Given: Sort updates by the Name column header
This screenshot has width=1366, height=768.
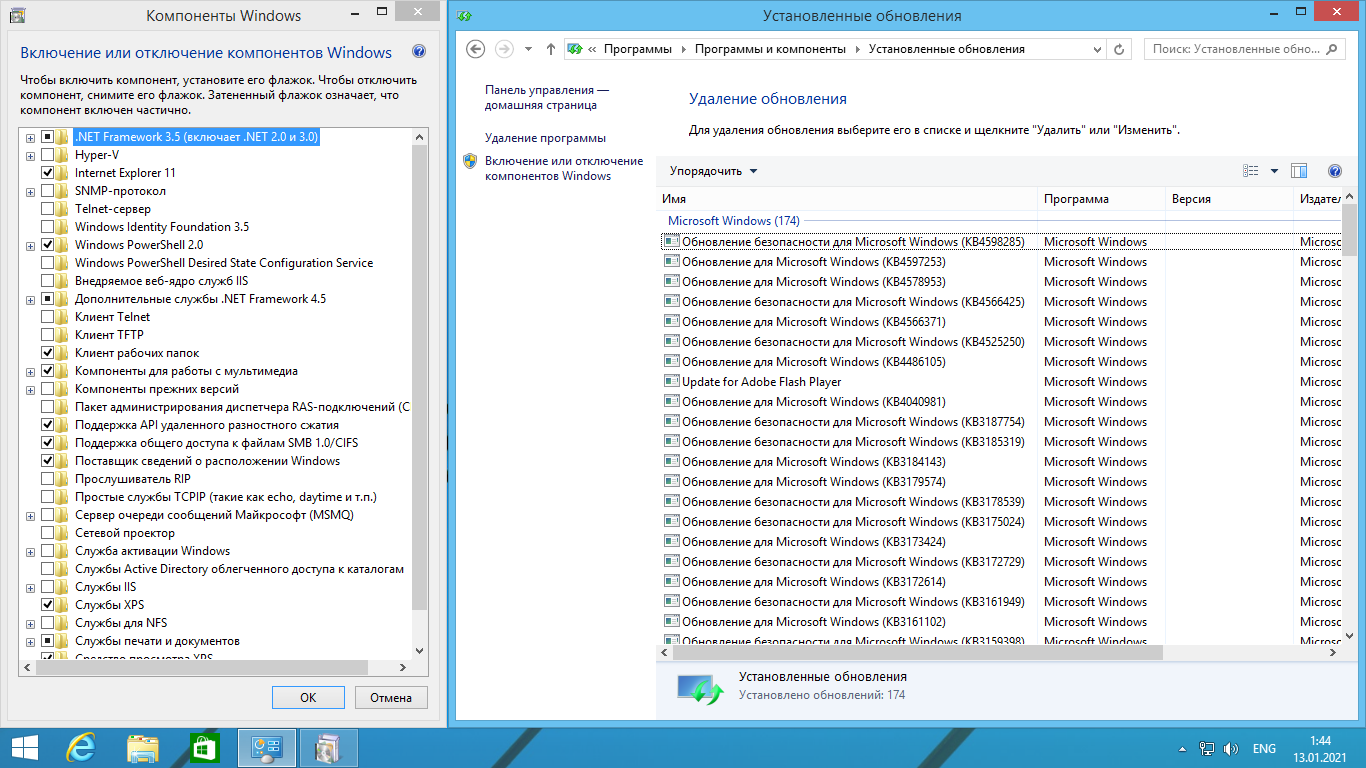Looking at the screenshot, I should click(x=847, y=199).
